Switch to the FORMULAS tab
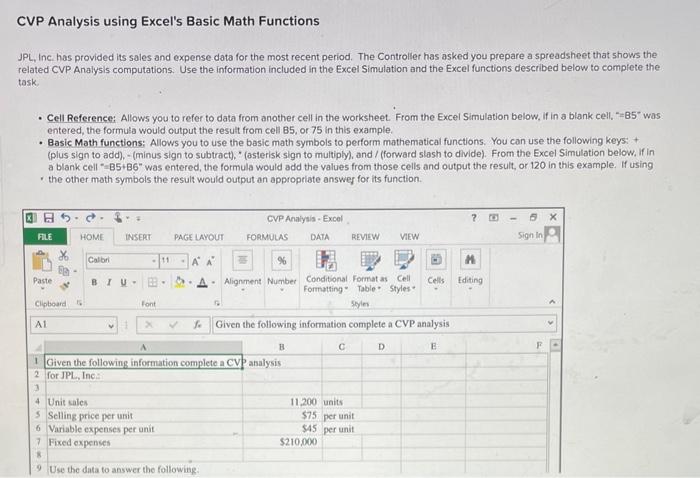700x478 pixels. point(267,237)
